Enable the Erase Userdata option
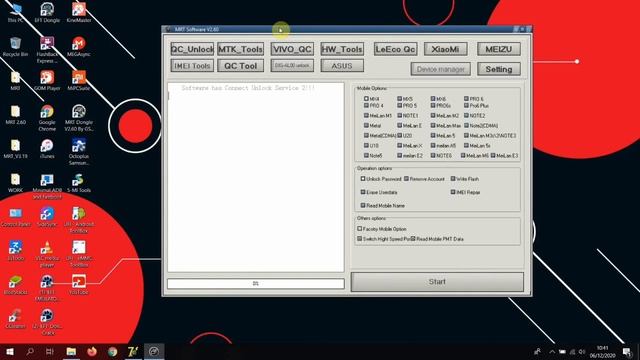Image resolution: width=640 pixels, height=360 pixels. point(363,192)
